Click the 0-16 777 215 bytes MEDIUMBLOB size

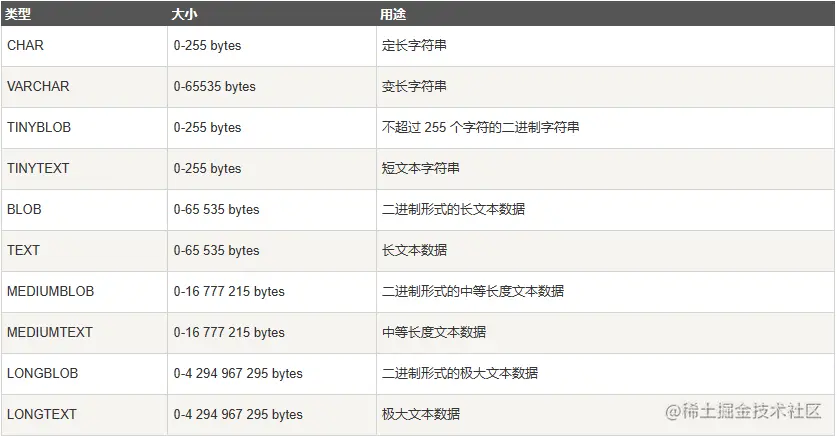tap(229, 292)
